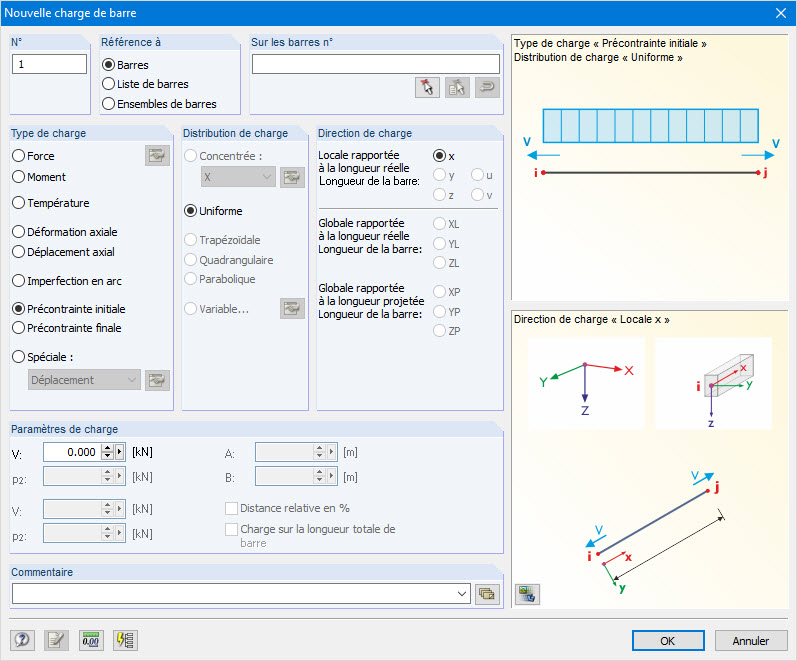
Task: Click the N° load number field
Action: (x=49, y=64)
